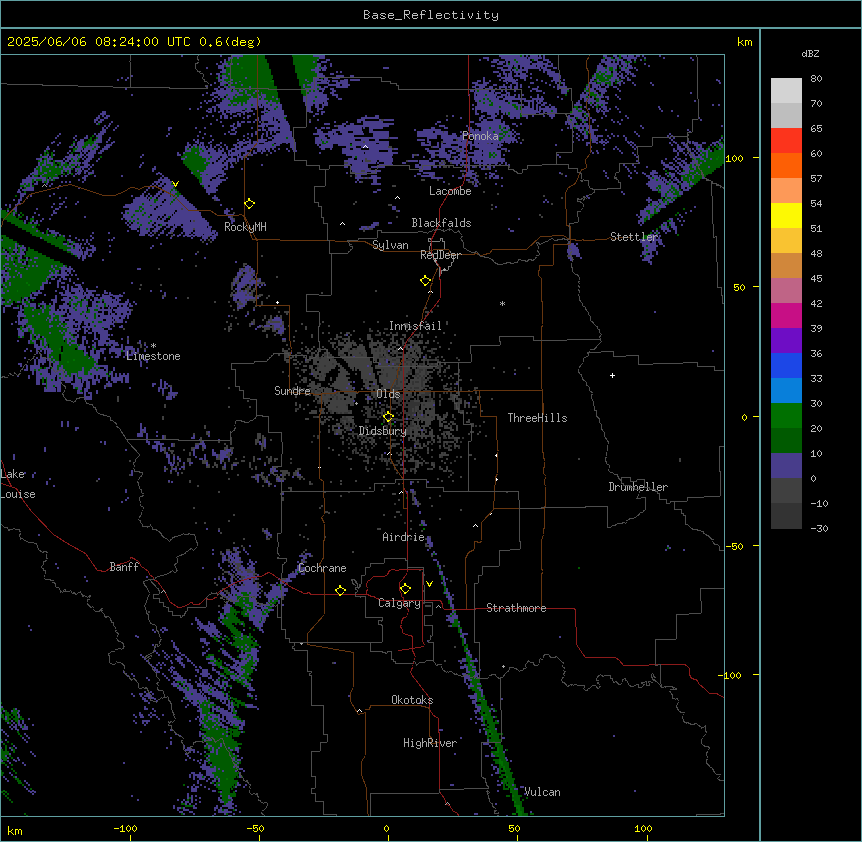Click the yellow V marker northwest of RockyMH
The image size is (862, 842).
(x=175, y=184)
